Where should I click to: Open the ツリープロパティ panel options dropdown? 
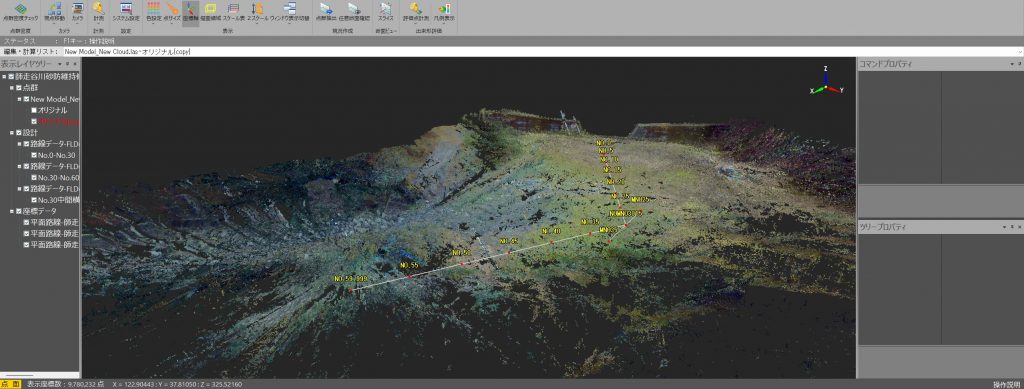[x=1005, y=226]
